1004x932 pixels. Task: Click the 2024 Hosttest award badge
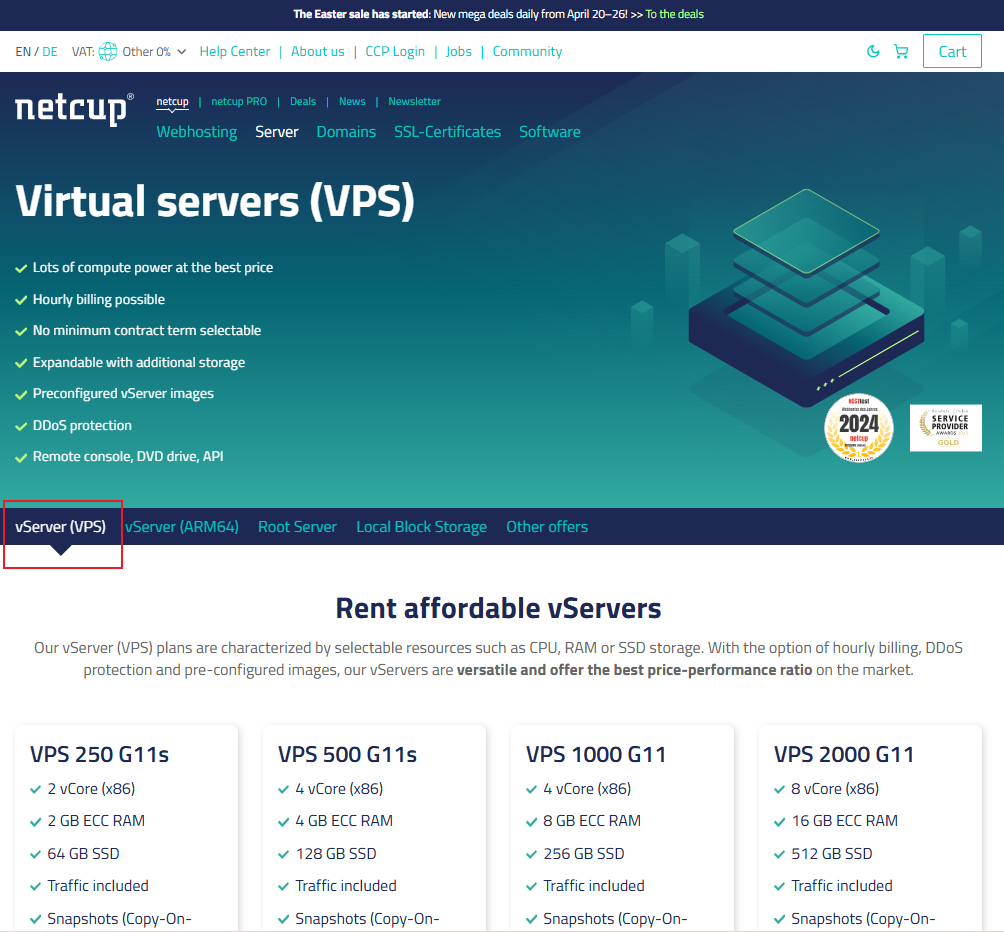pos(858,428)
